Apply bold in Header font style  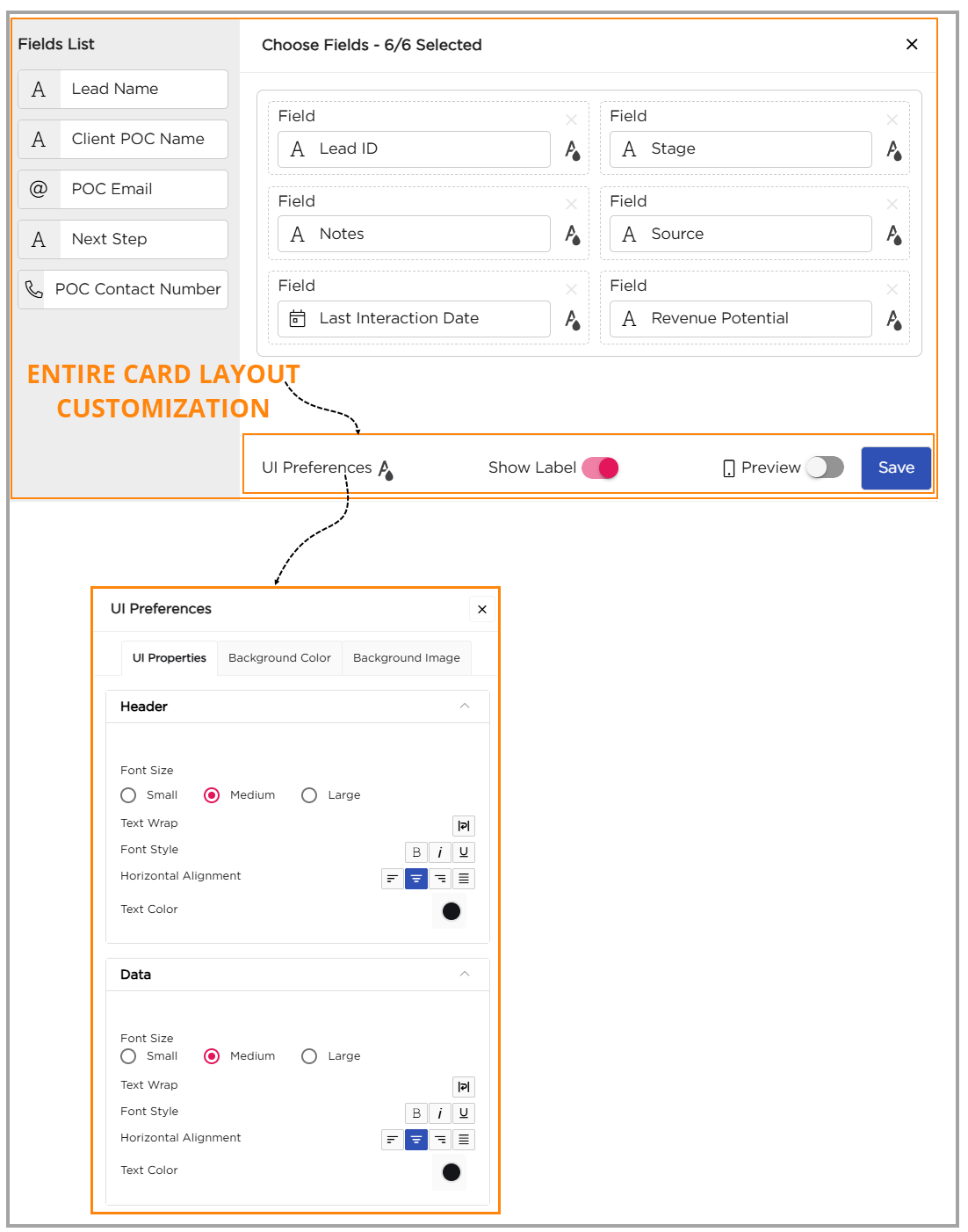coord(416,852)
